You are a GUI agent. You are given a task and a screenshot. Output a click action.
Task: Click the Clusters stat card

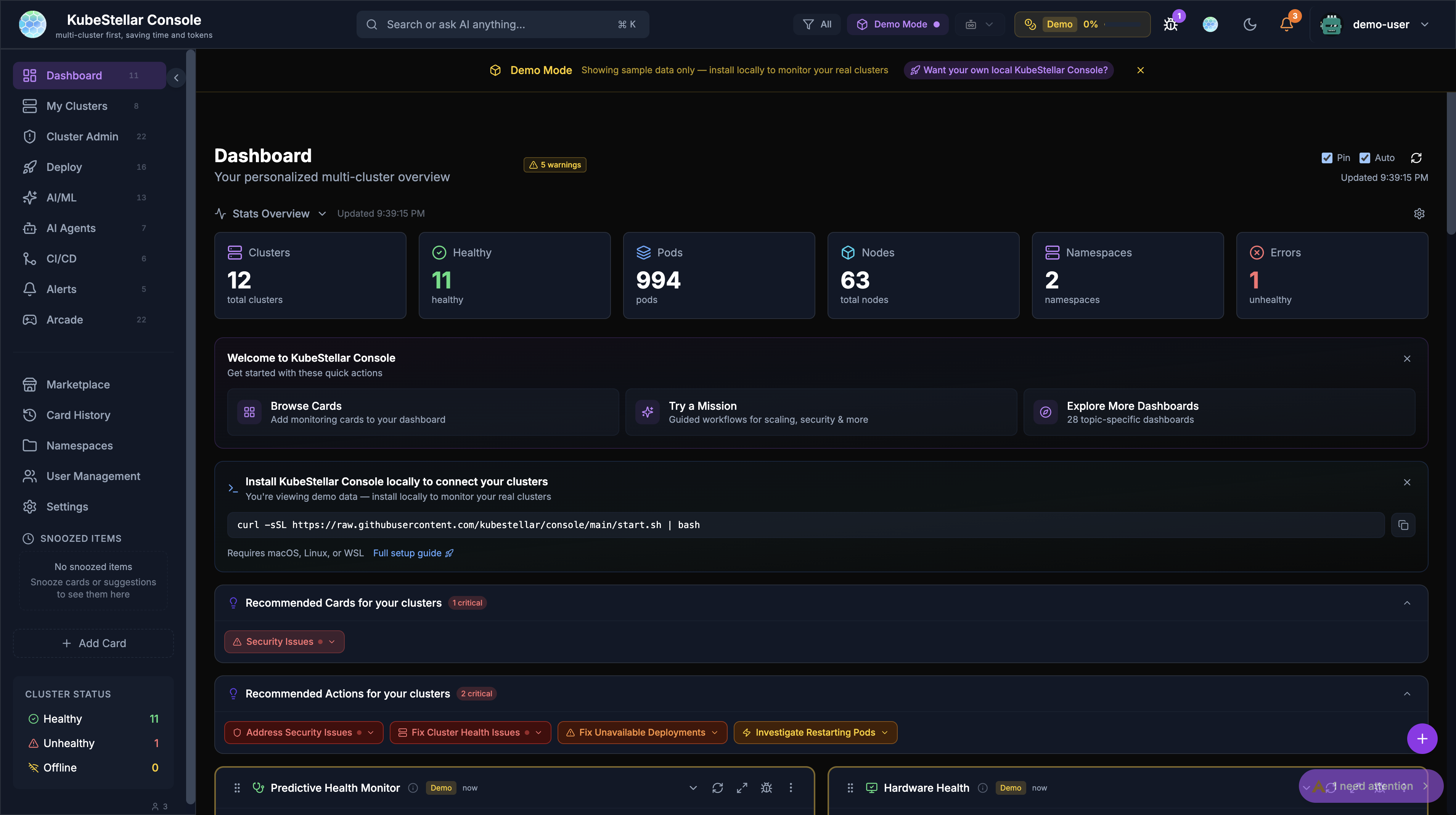[x=310, y=275]
